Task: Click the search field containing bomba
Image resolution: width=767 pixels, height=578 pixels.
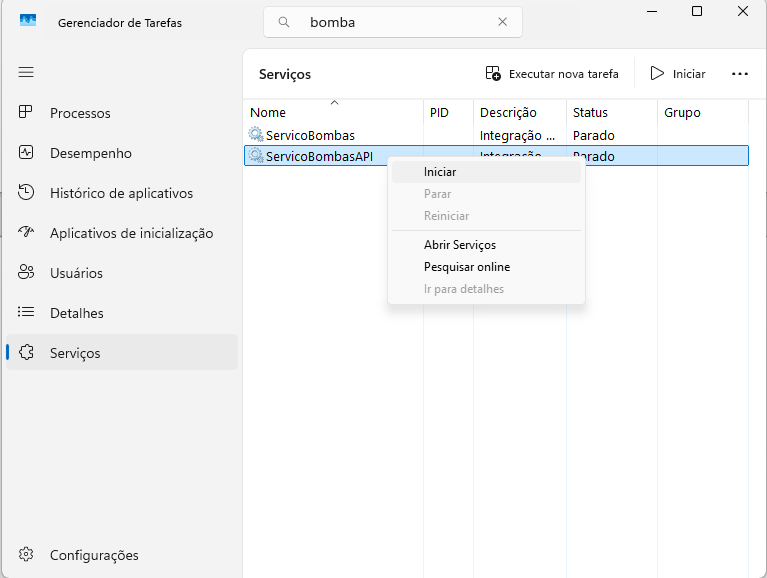Action: pos(393,22)
